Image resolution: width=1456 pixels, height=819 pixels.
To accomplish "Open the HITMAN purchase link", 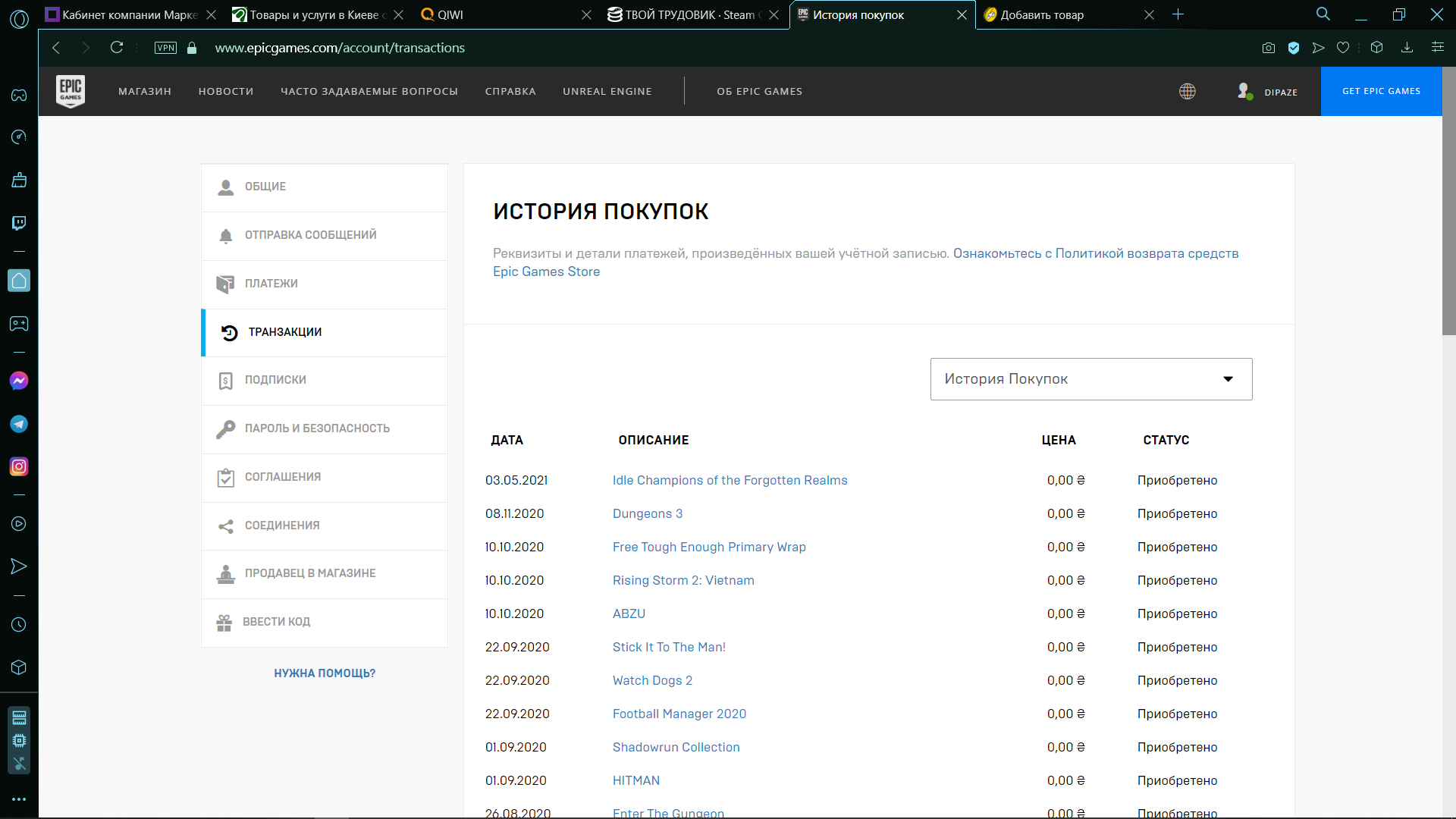I will 636,780.
